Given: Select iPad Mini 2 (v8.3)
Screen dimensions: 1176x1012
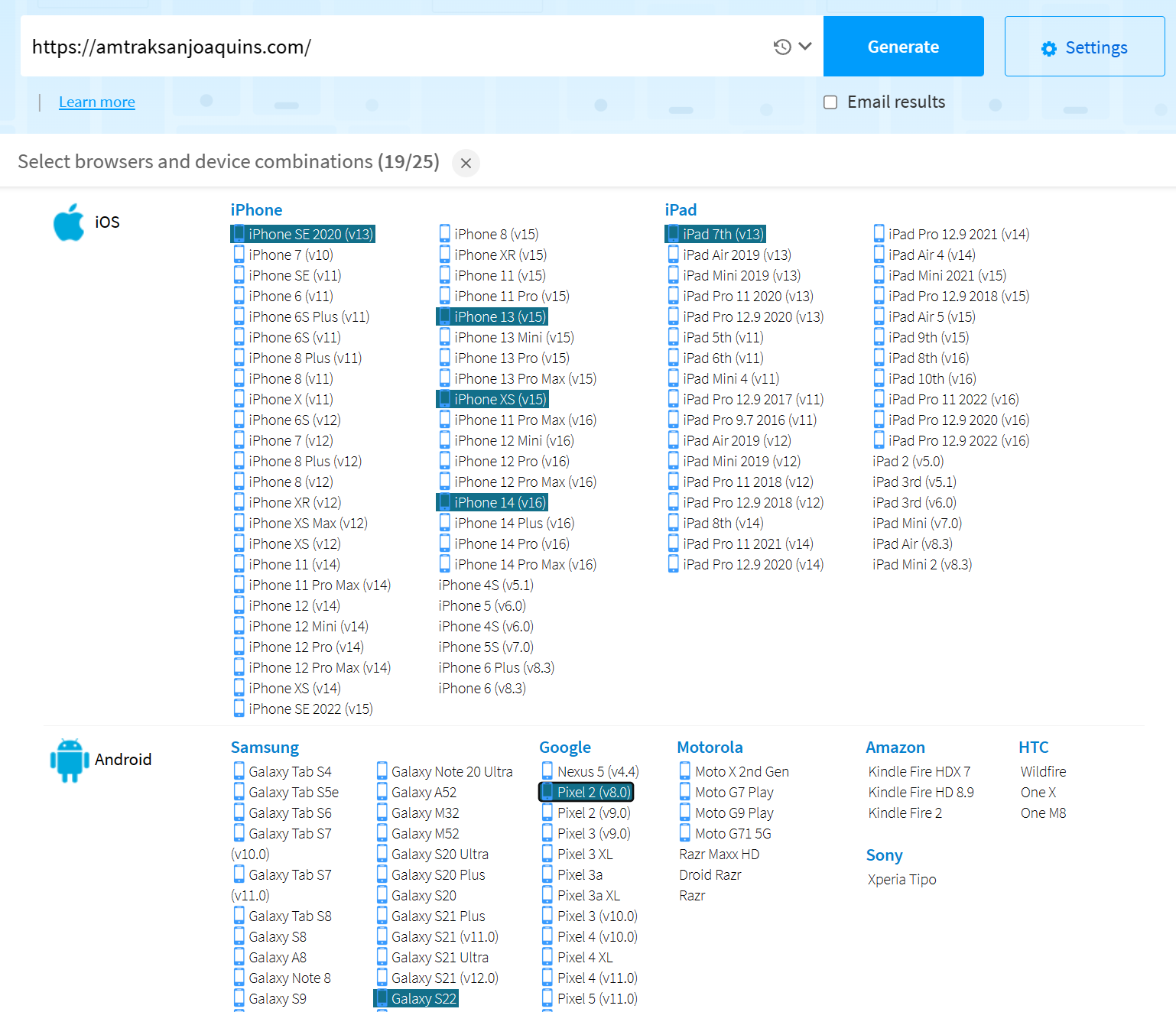Looking at the screenshot, I should click(x=922, y=564).
